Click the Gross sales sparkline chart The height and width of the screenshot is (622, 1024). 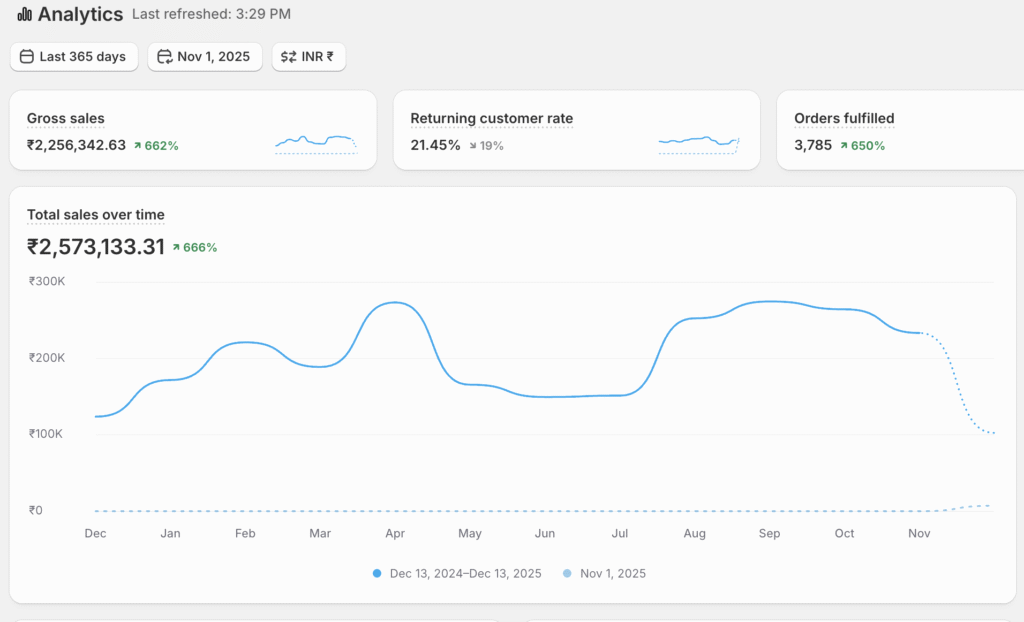click(316, 144)
